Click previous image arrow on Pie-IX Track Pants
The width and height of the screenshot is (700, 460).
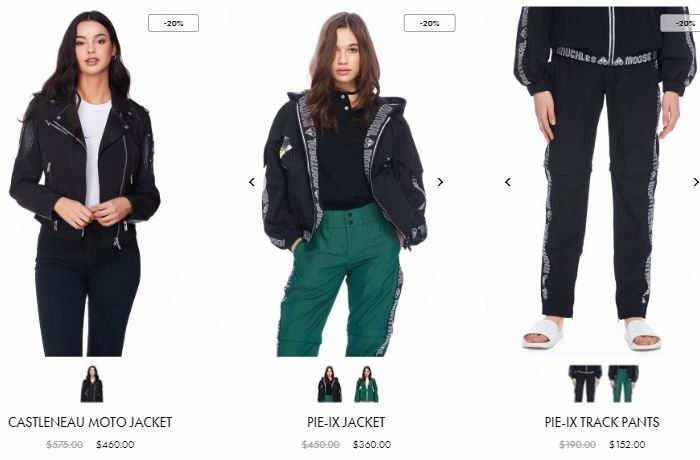[x=508, y=182]
